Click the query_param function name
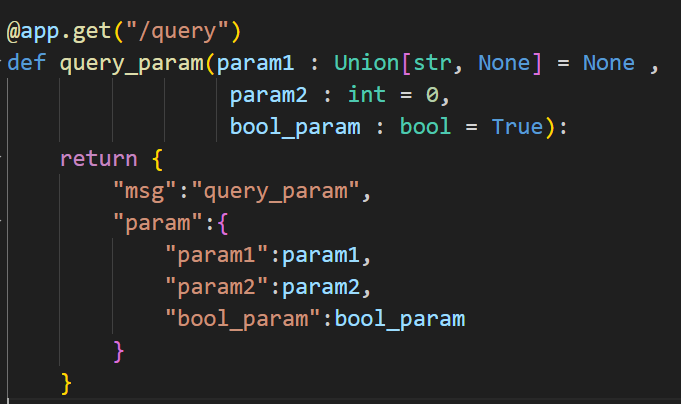Screen dimensions: 681x404 tap(132, 63)
